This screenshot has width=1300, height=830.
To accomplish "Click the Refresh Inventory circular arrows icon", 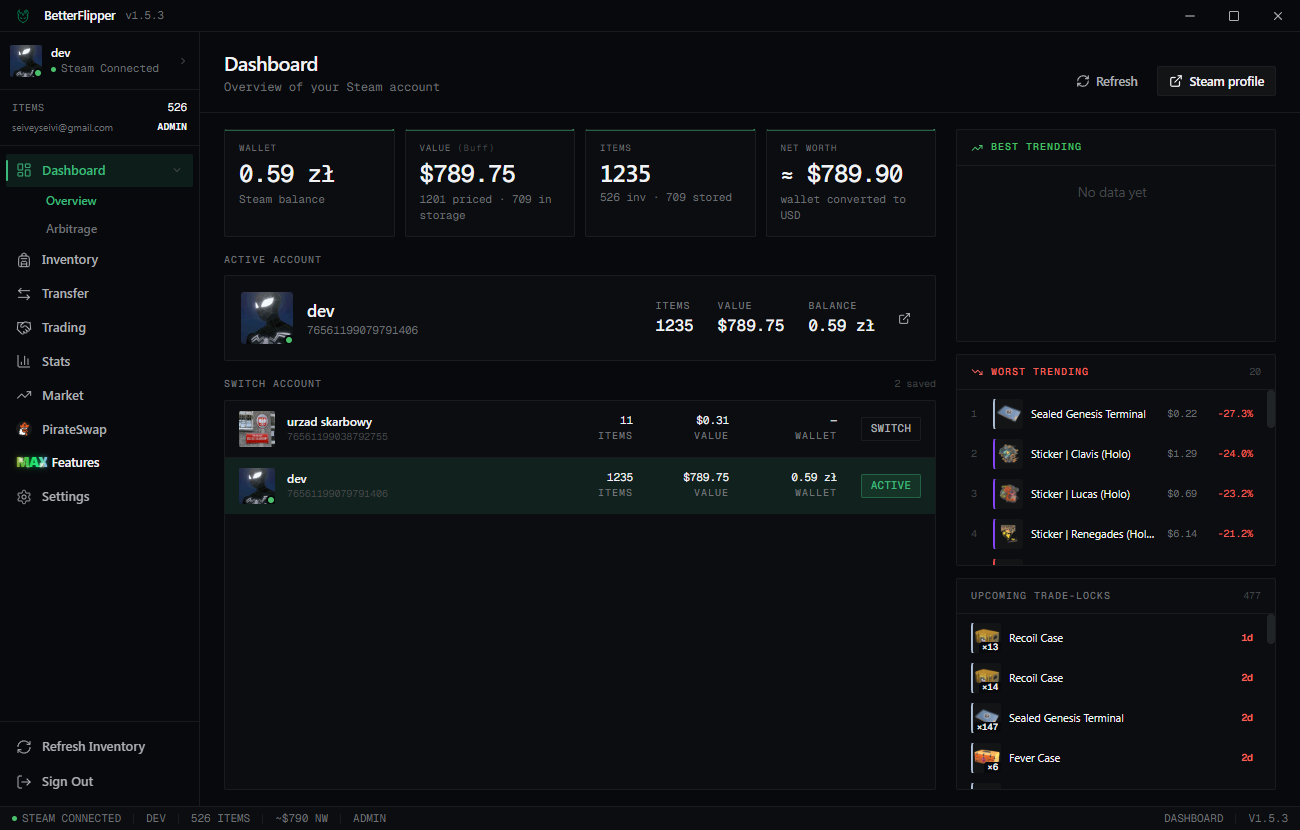I will pos(24,747).
